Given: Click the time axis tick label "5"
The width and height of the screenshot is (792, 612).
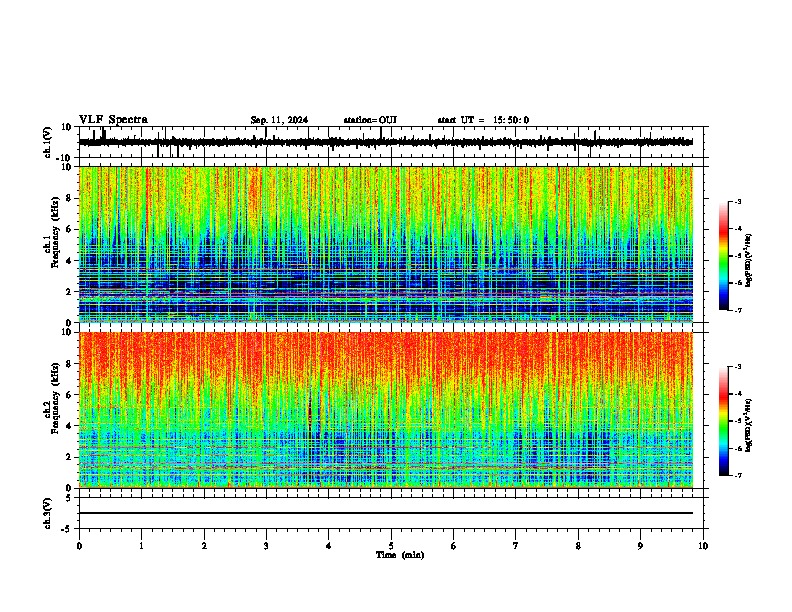Looking at the screenshot, I should tap(391, 546).
